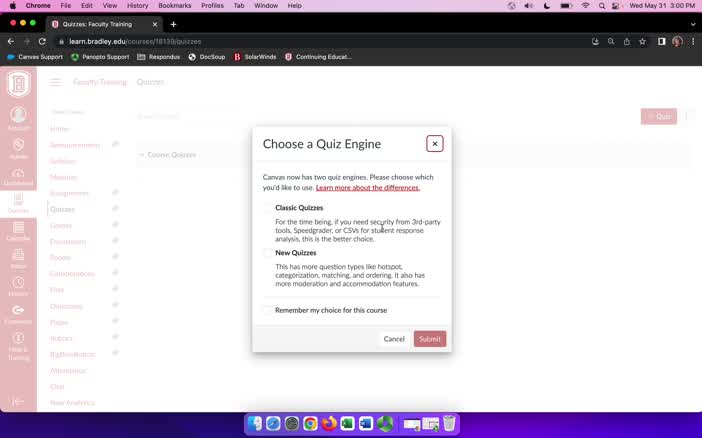The height and width of the screenshot is (438, 702).
Task: Enable Remember my choice for this course
Action: pyautogui.click(x=268, y=310)
